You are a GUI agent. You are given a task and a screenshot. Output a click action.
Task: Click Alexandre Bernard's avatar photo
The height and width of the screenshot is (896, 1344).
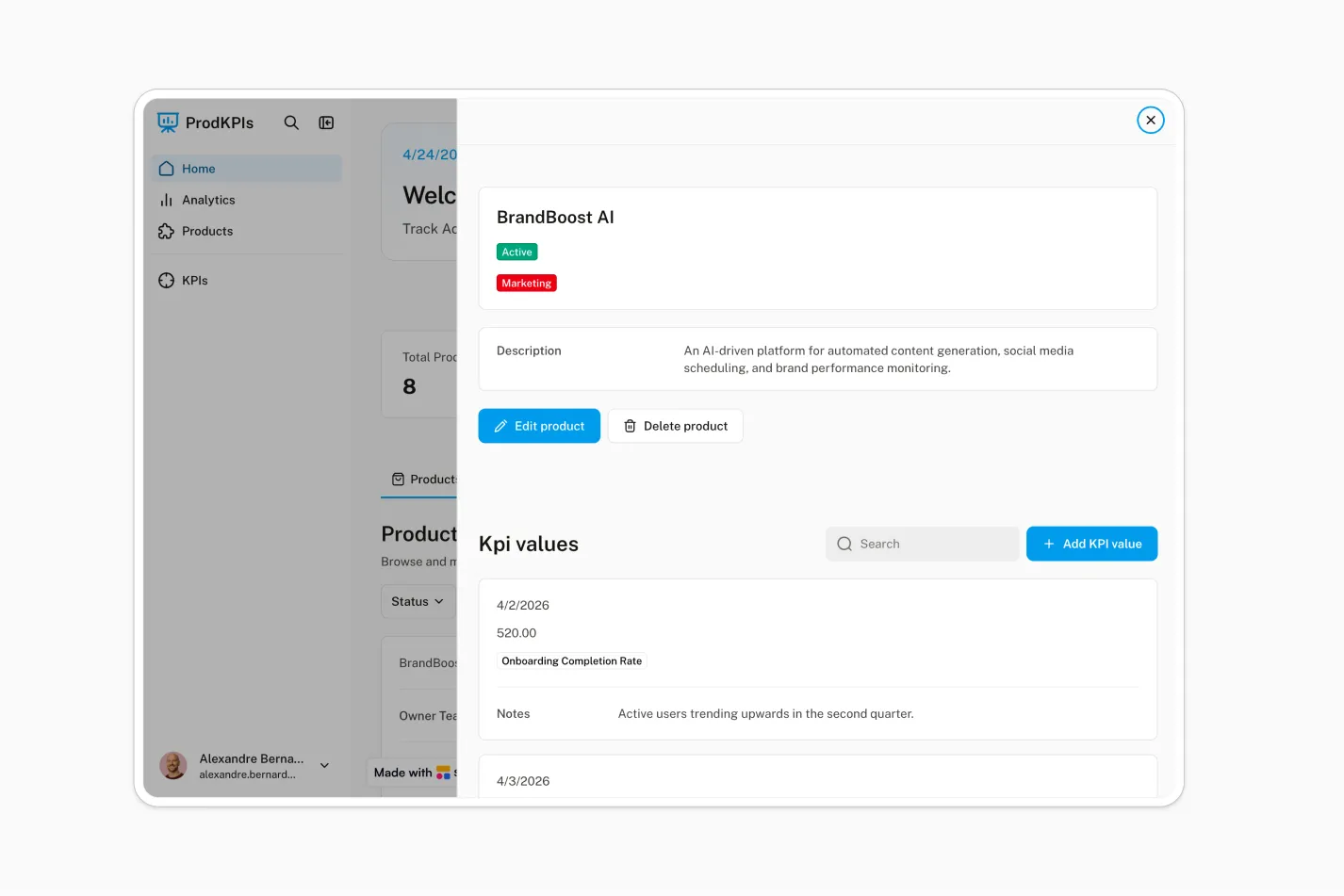click(x=172, y=765)
